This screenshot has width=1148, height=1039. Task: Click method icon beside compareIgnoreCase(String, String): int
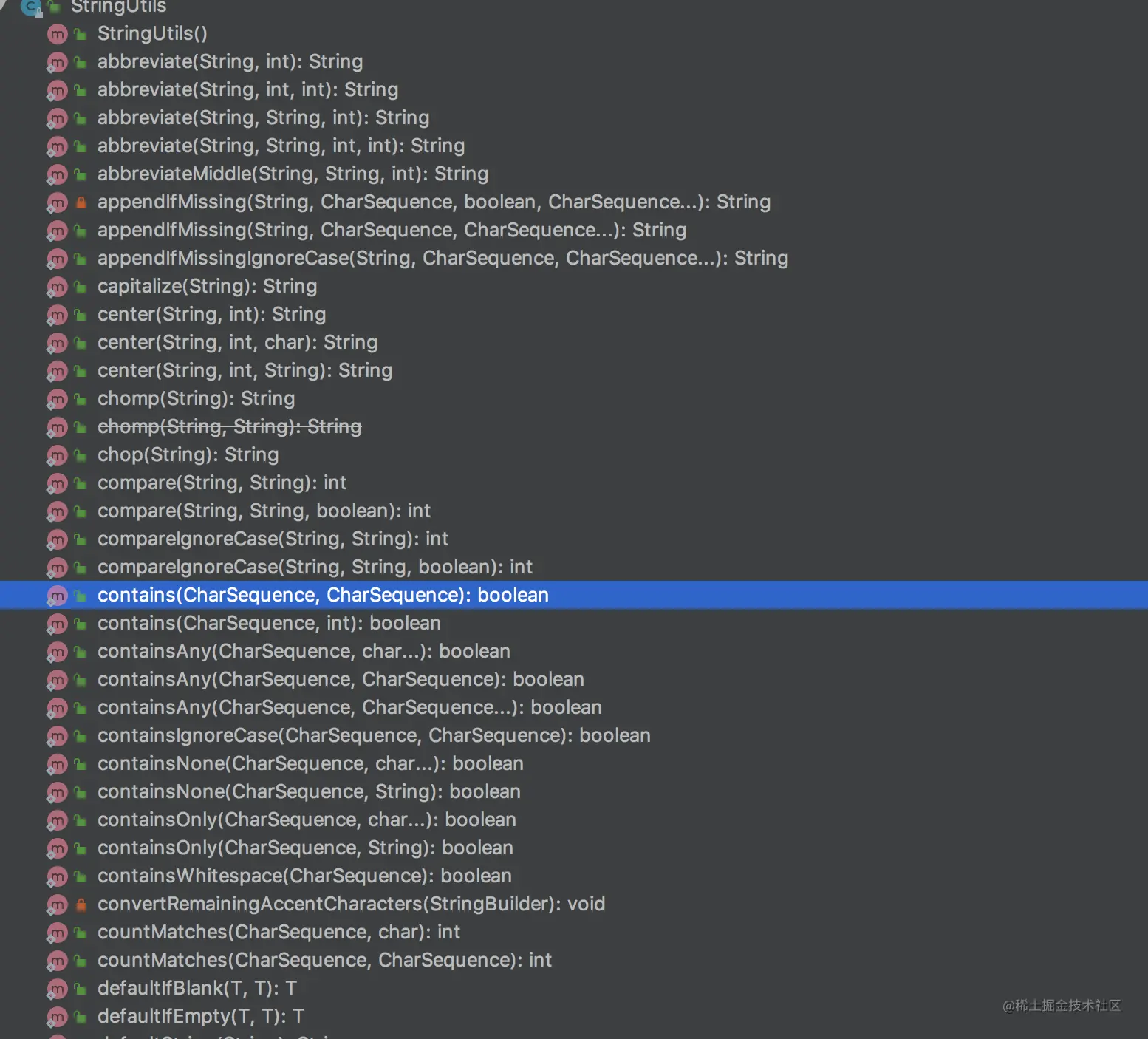point(58,539)
